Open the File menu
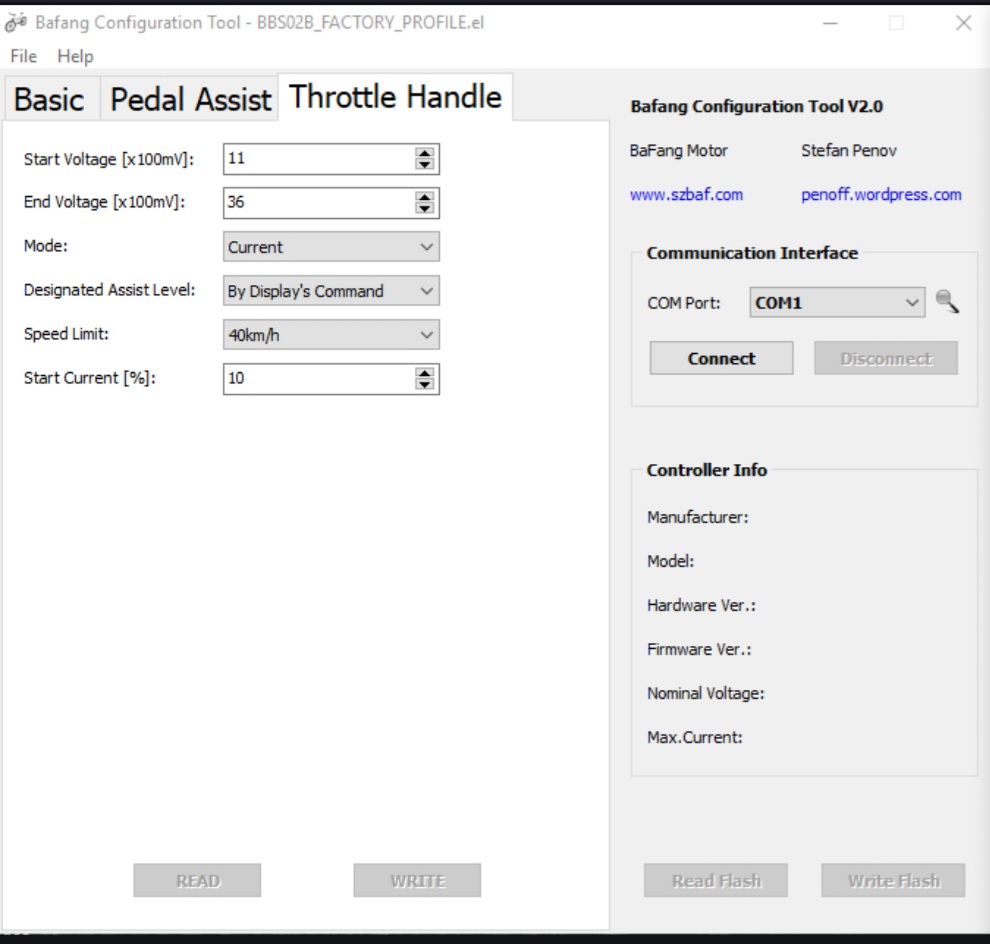This screenshot has height=944, width=990. pyautogui.click(x=23, y=56)
